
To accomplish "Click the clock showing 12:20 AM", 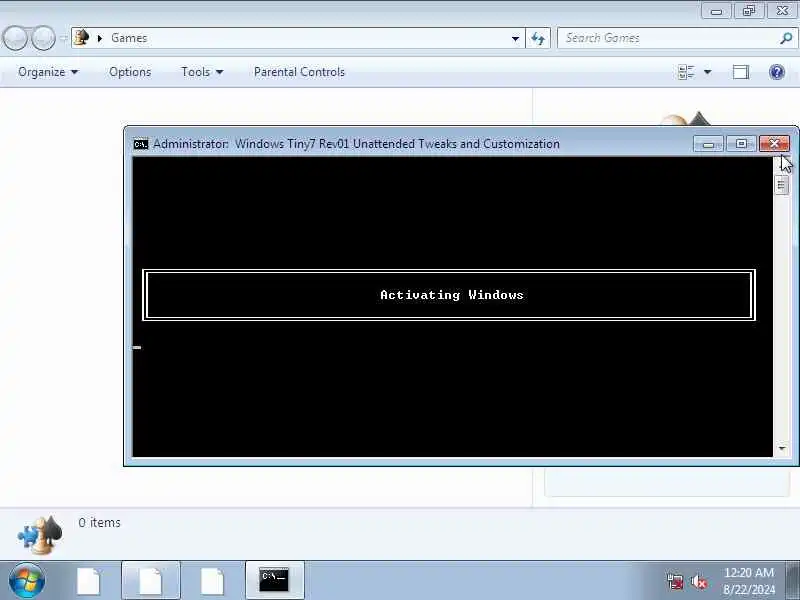I will tap(749, 572).
